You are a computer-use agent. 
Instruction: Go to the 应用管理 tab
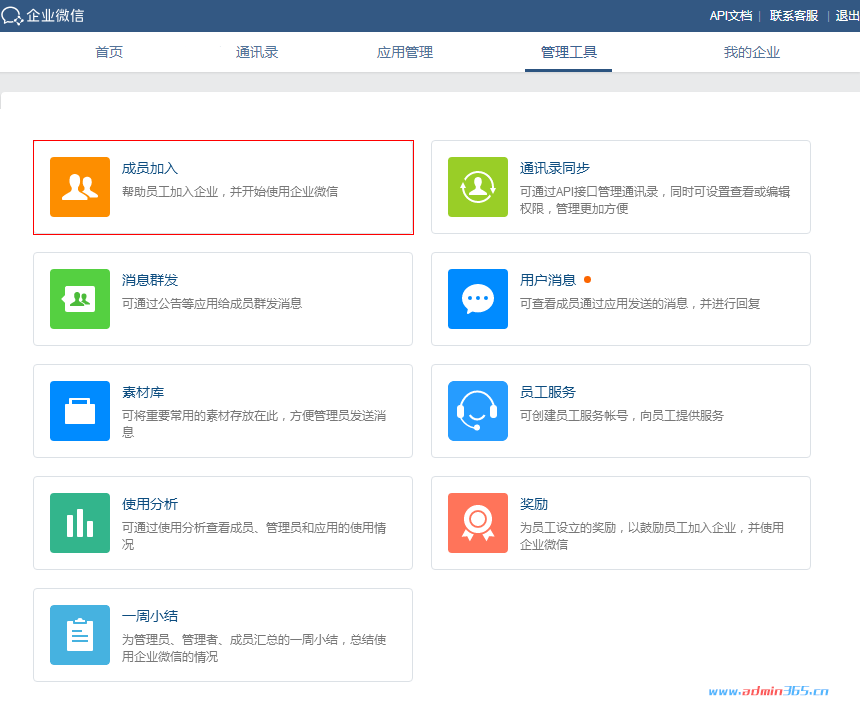[x=405, y=52]
